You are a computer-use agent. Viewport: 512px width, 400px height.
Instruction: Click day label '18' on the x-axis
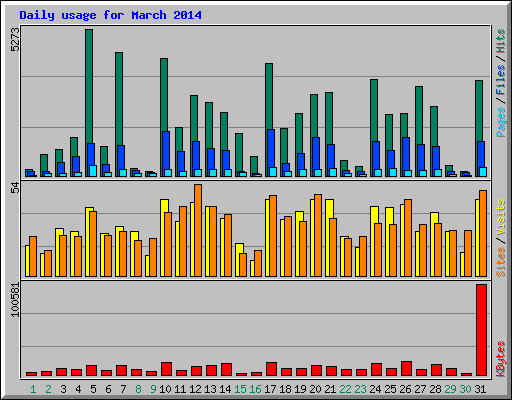pos(285,389)
